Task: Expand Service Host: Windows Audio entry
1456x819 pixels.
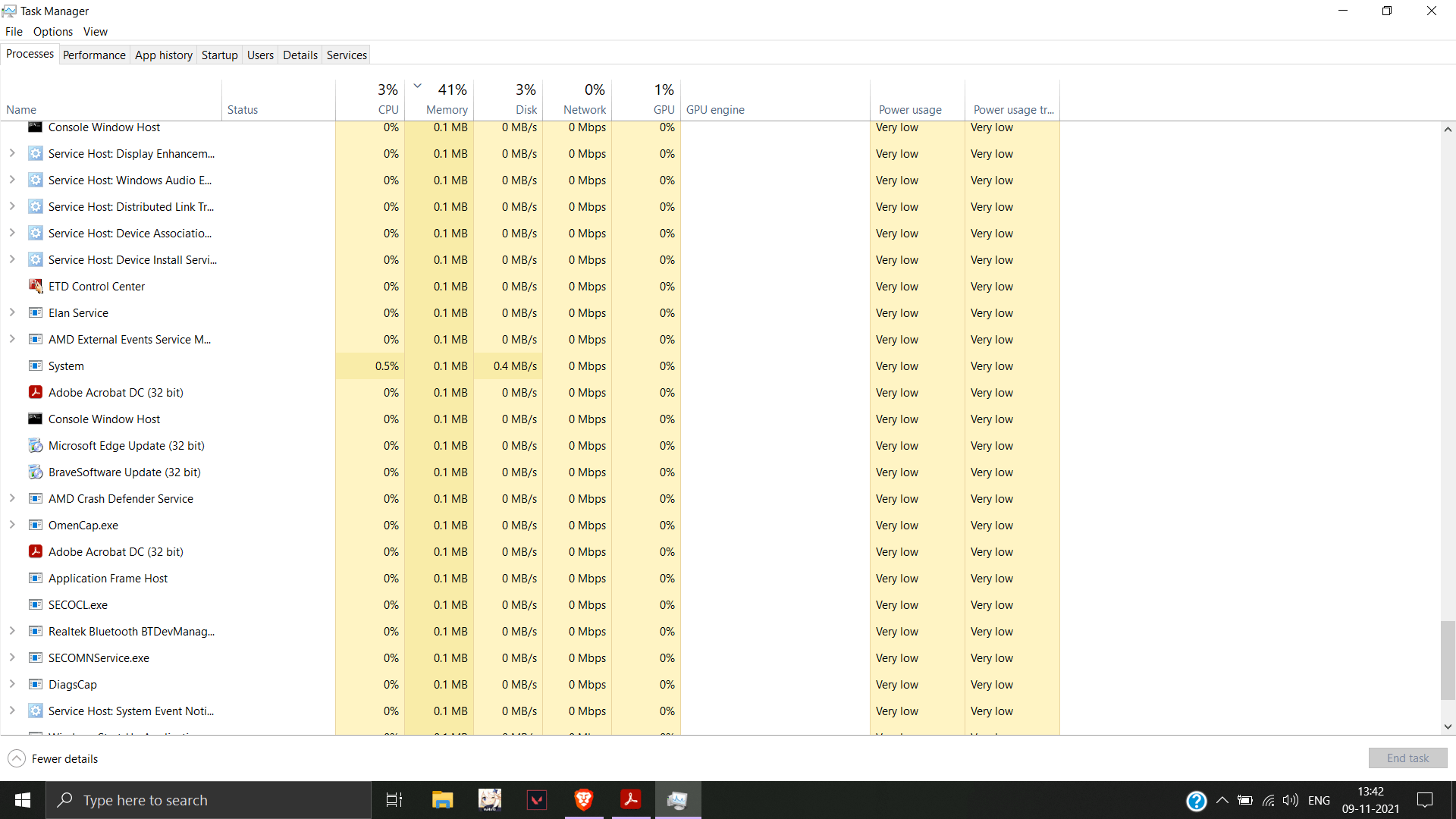Action: coord(12,180)
